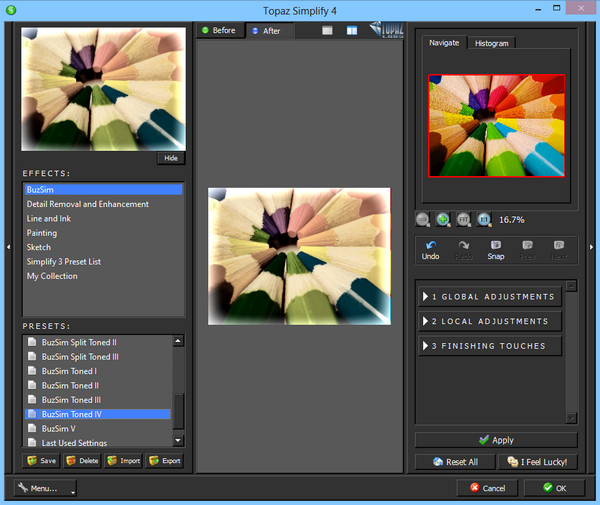The height and width of the screenshot is (505, 600).
Task: Switch to the Histogram tab
Action: coord(491,43)
